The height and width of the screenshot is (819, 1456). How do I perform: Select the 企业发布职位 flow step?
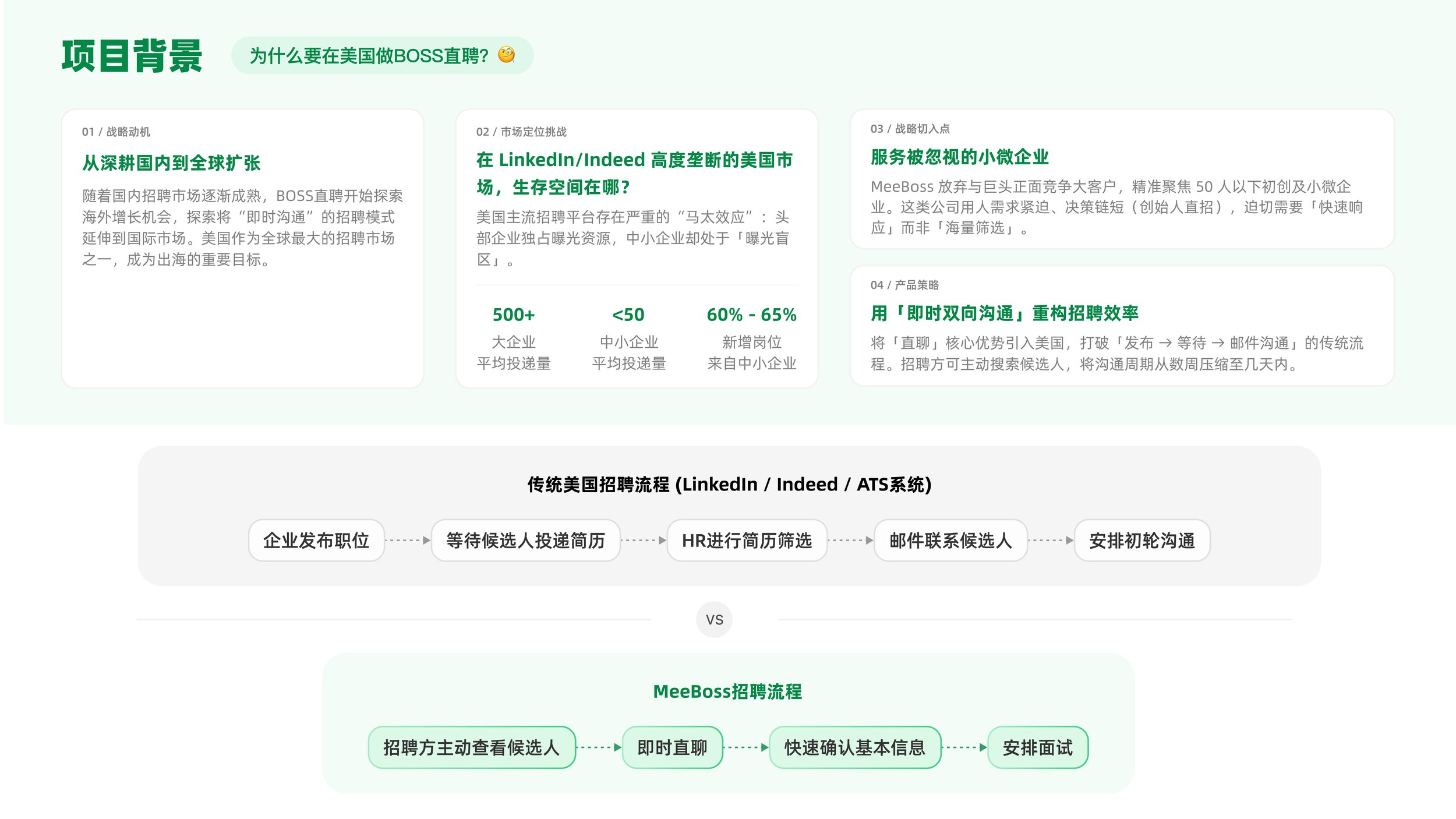(316, 541)
